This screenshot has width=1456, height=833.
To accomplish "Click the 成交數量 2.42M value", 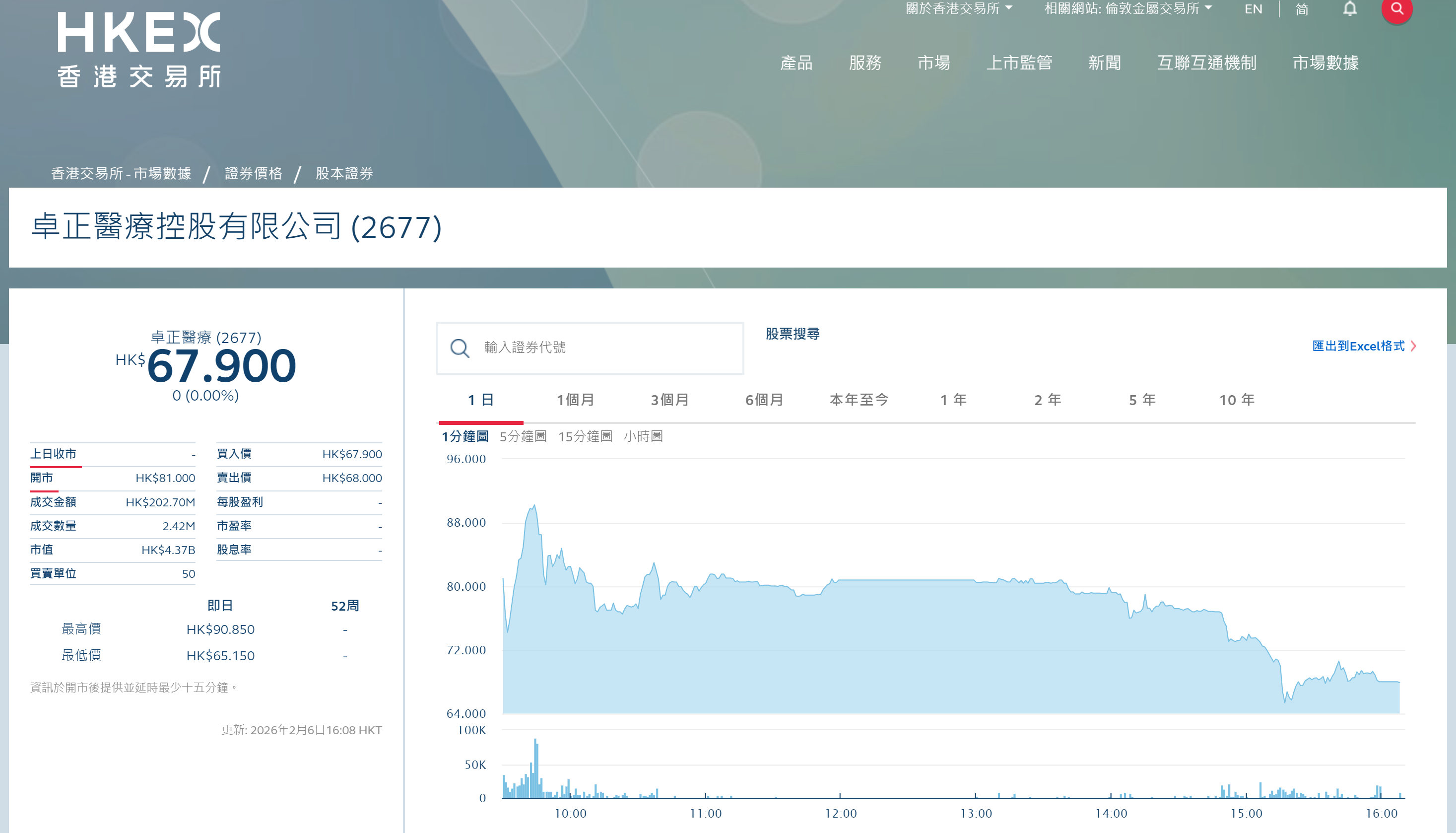I will (x=179, y=526).
